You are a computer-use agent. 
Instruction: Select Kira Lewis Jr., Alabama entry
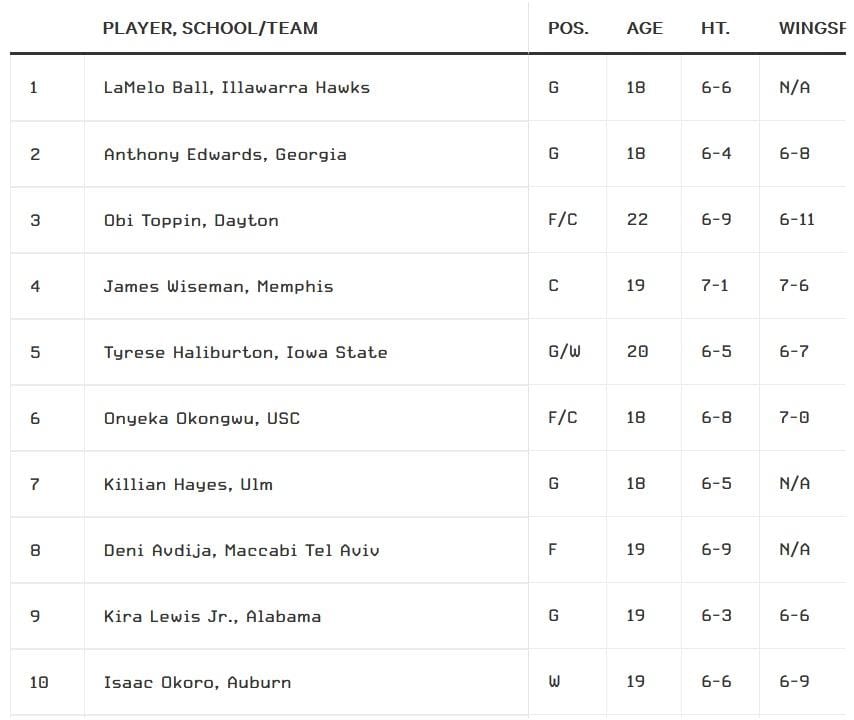pos(212,616)
